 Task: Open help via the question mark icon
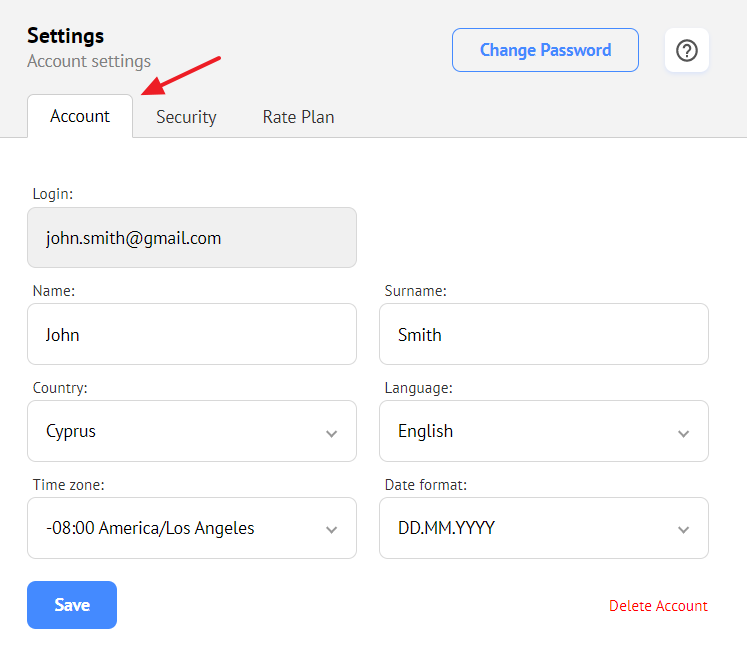[x=686, y=50]
